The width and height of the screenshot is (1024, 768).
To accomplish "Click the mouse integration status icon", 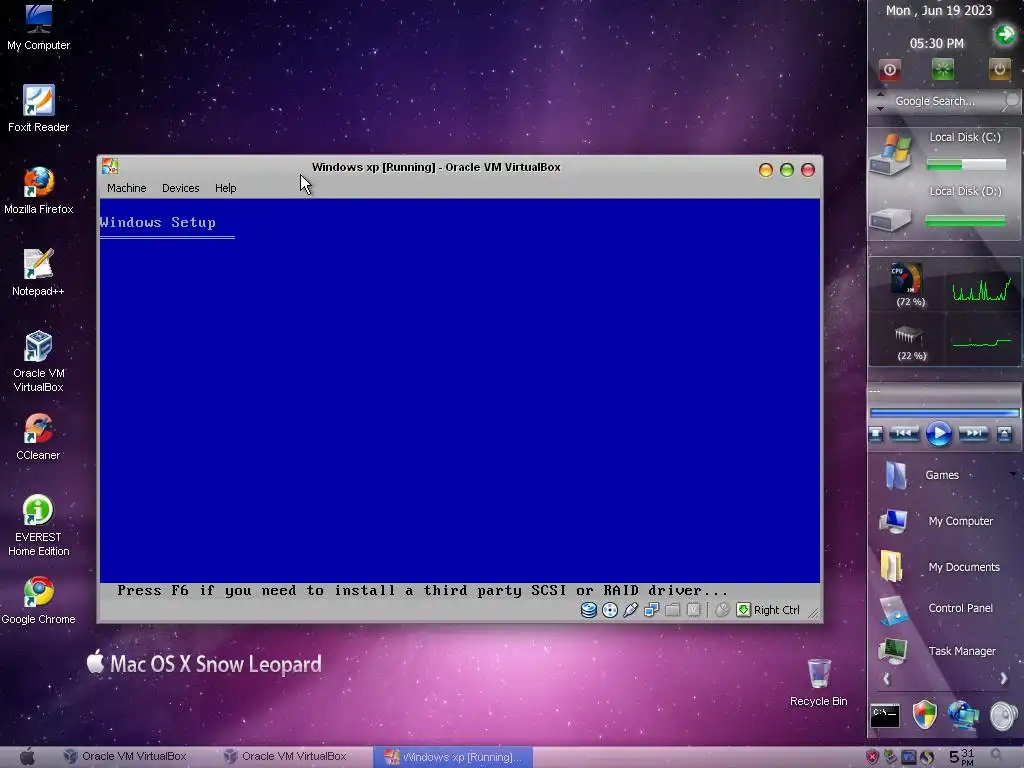I will pos(722,610).
